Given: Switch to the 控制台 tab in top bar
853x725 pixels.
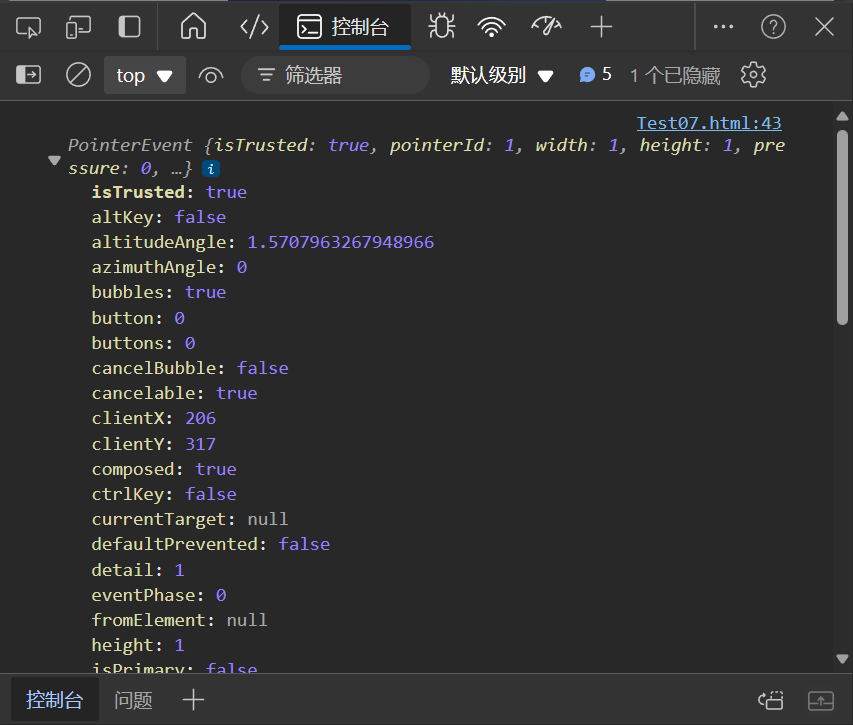Looking at the screenshot, I should click(345, 27).
